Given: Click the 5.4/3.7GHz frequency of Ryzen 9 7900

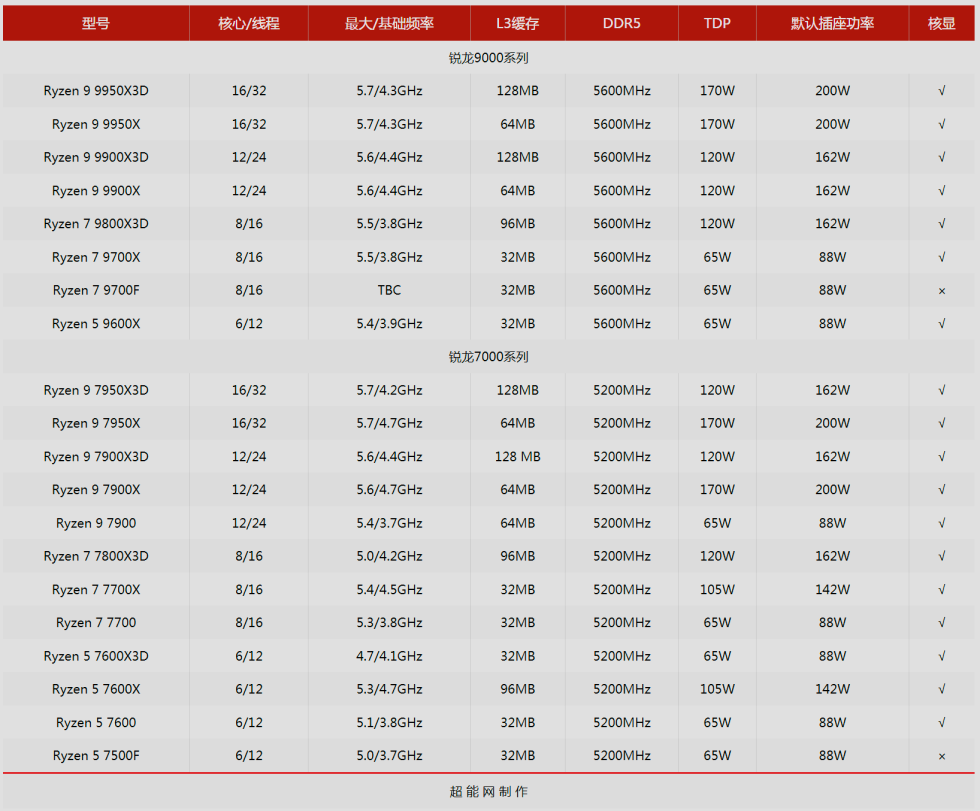Looking at the screenshot, I should click(389, 524).
